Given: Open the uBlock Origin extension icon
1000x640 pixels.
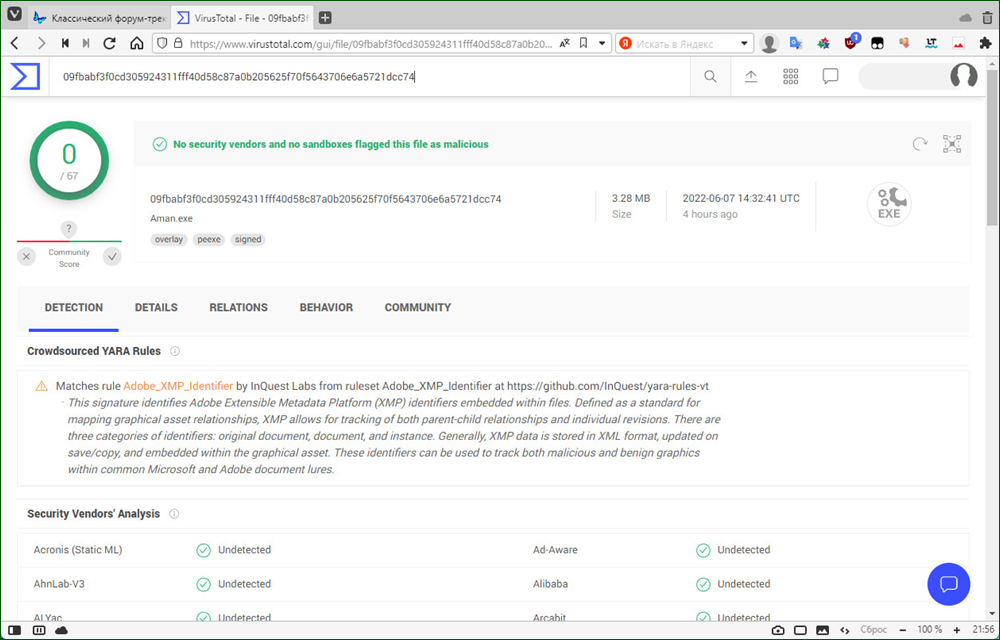Looking at the screenshot, I should point(851,43).
